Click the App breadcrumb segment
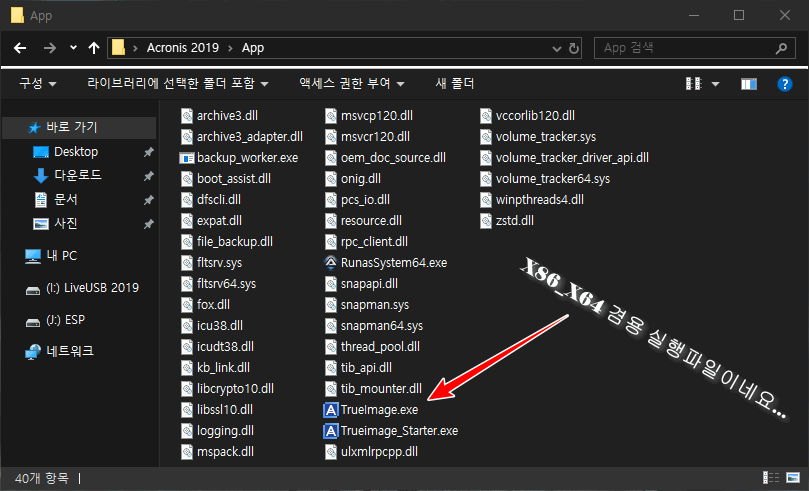Viewport: 809px width, 491px height. tap(253, 48)
